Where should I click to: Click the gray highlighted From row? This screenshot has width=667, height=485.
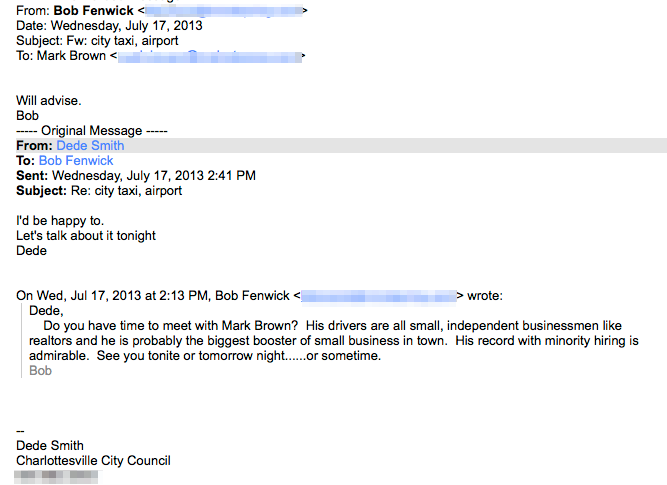(x=342, y=146)
